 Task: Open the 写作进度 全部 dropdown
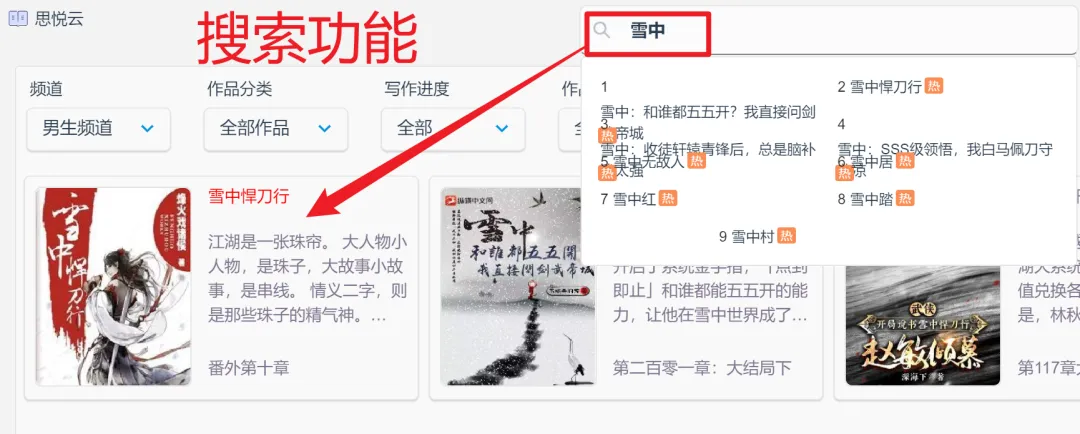[453, 129]
